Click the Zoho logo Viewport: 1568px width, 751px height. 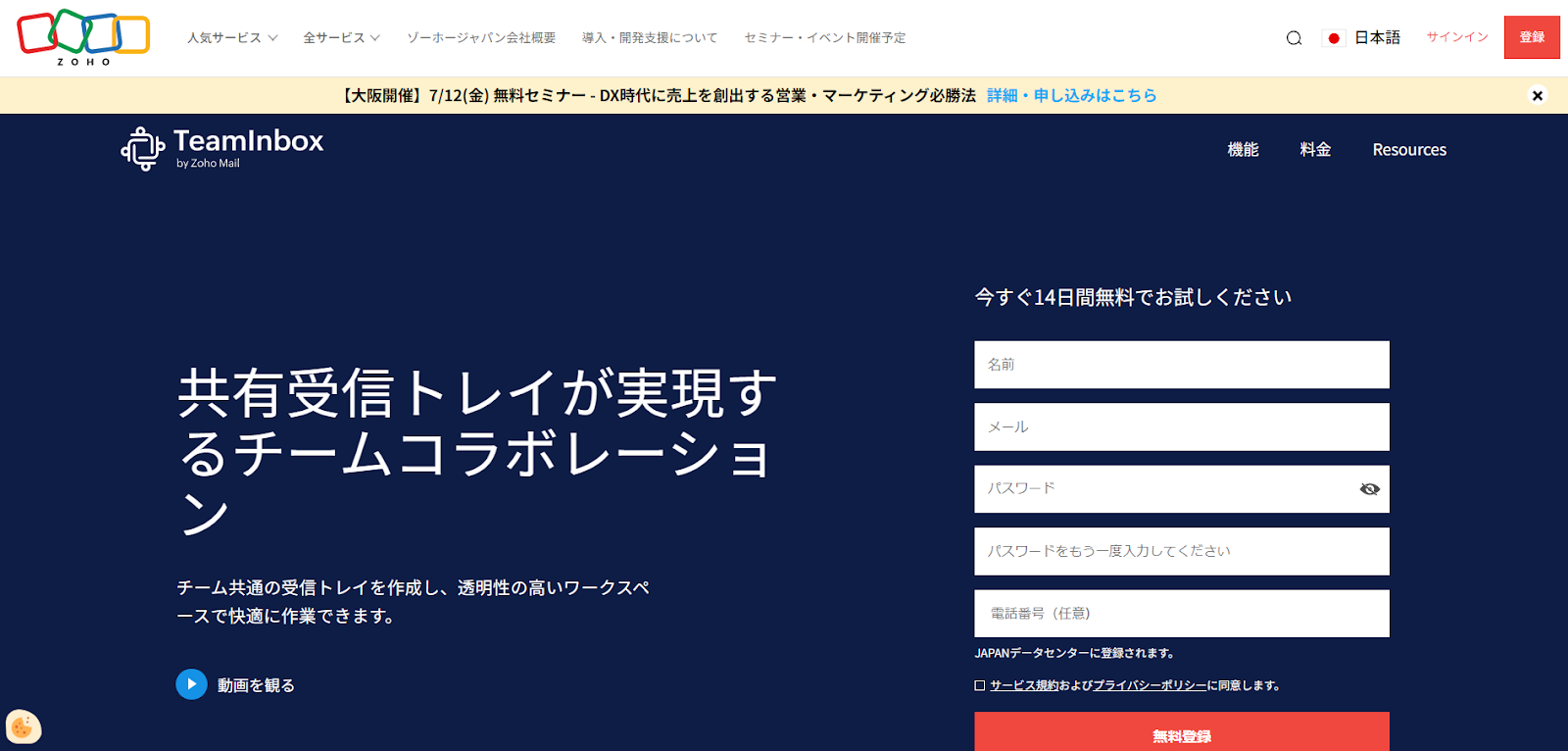[83, 37]
